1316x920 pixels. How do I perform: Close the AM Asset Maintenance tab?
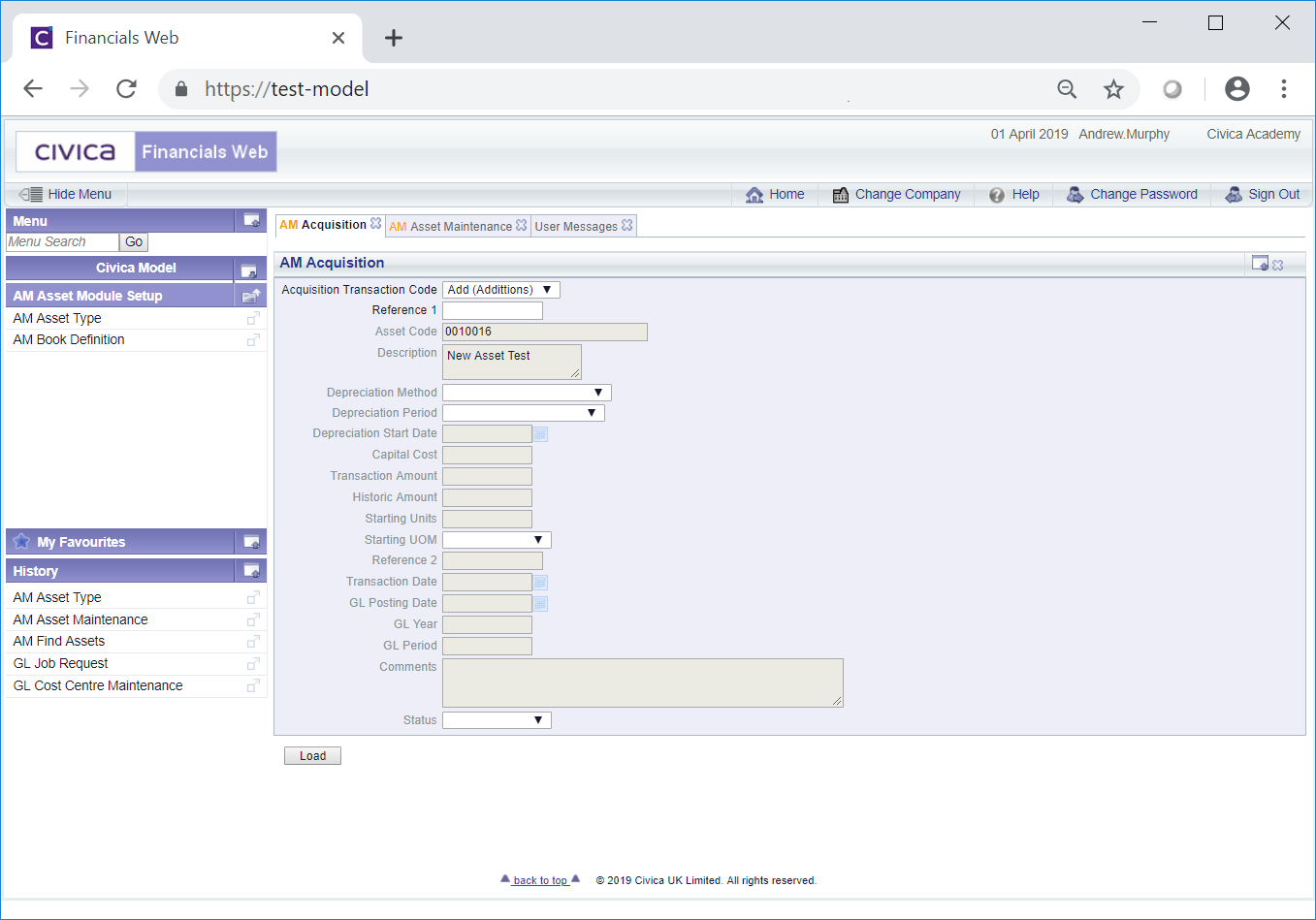pos(521,225)
